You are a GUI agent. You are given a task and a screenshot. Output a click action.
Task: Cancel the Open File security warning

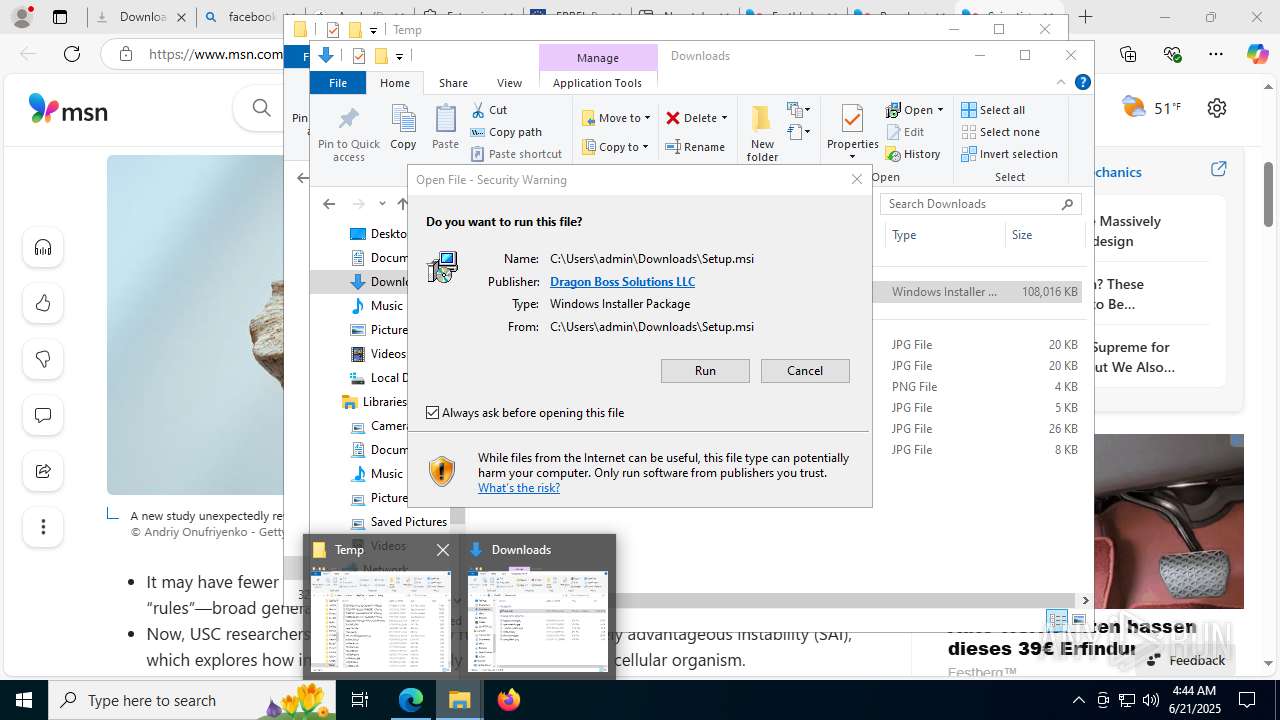pos(805,371)
